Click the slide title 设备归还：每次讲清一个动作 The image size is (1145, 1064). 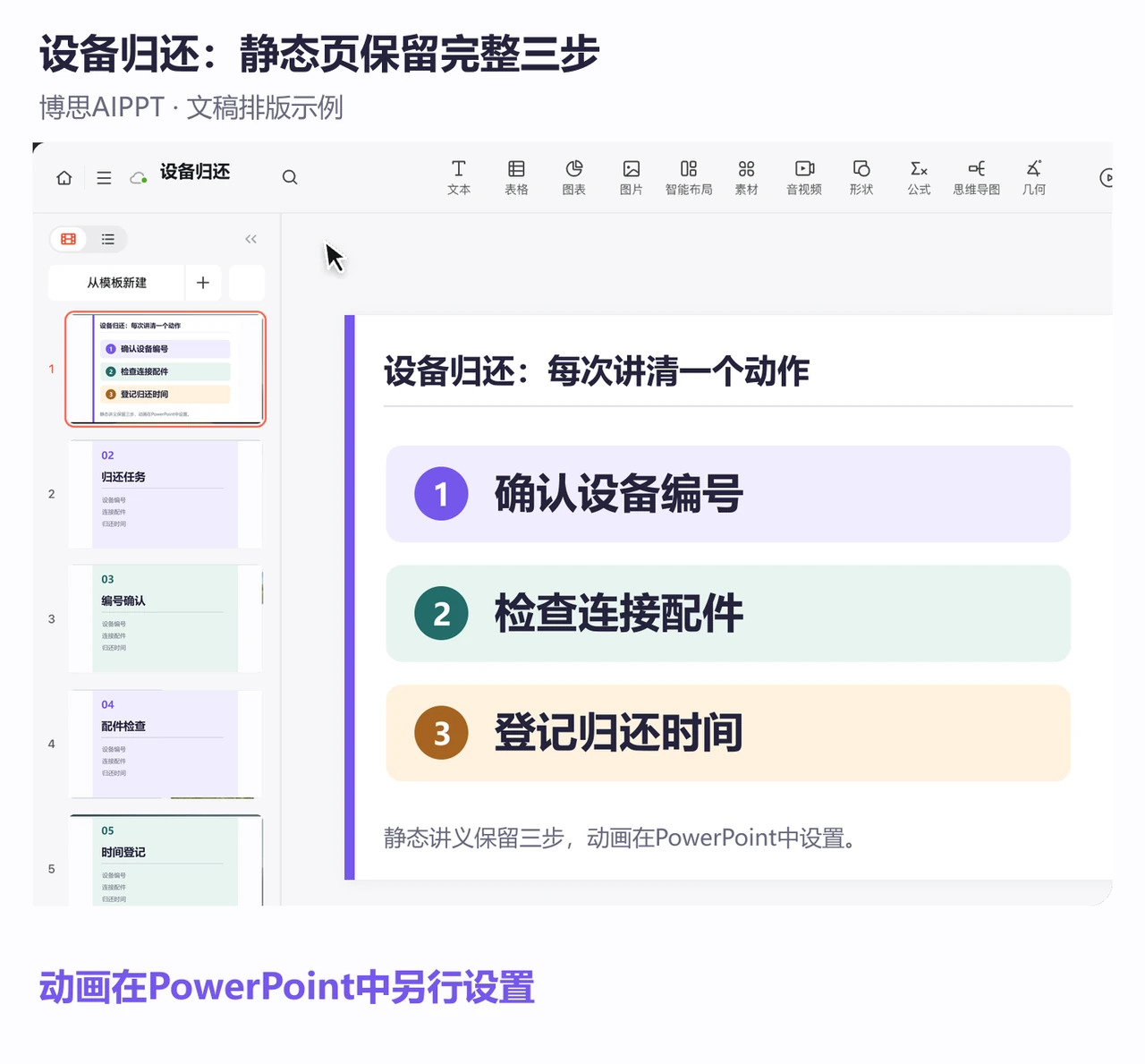click(597, 371)
